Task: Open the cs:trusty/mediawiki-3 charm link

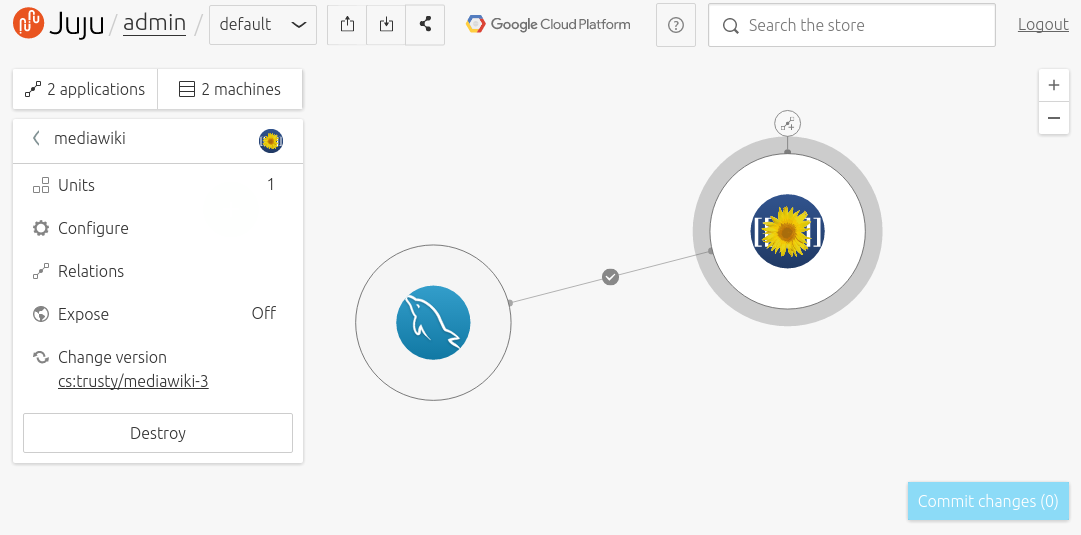Action: pos(133,381)
